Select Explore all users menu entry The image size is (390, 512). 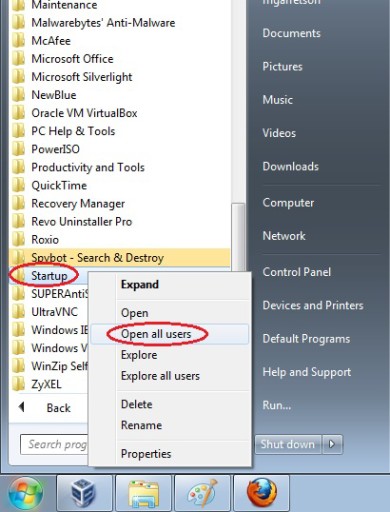tap(160, 376)
